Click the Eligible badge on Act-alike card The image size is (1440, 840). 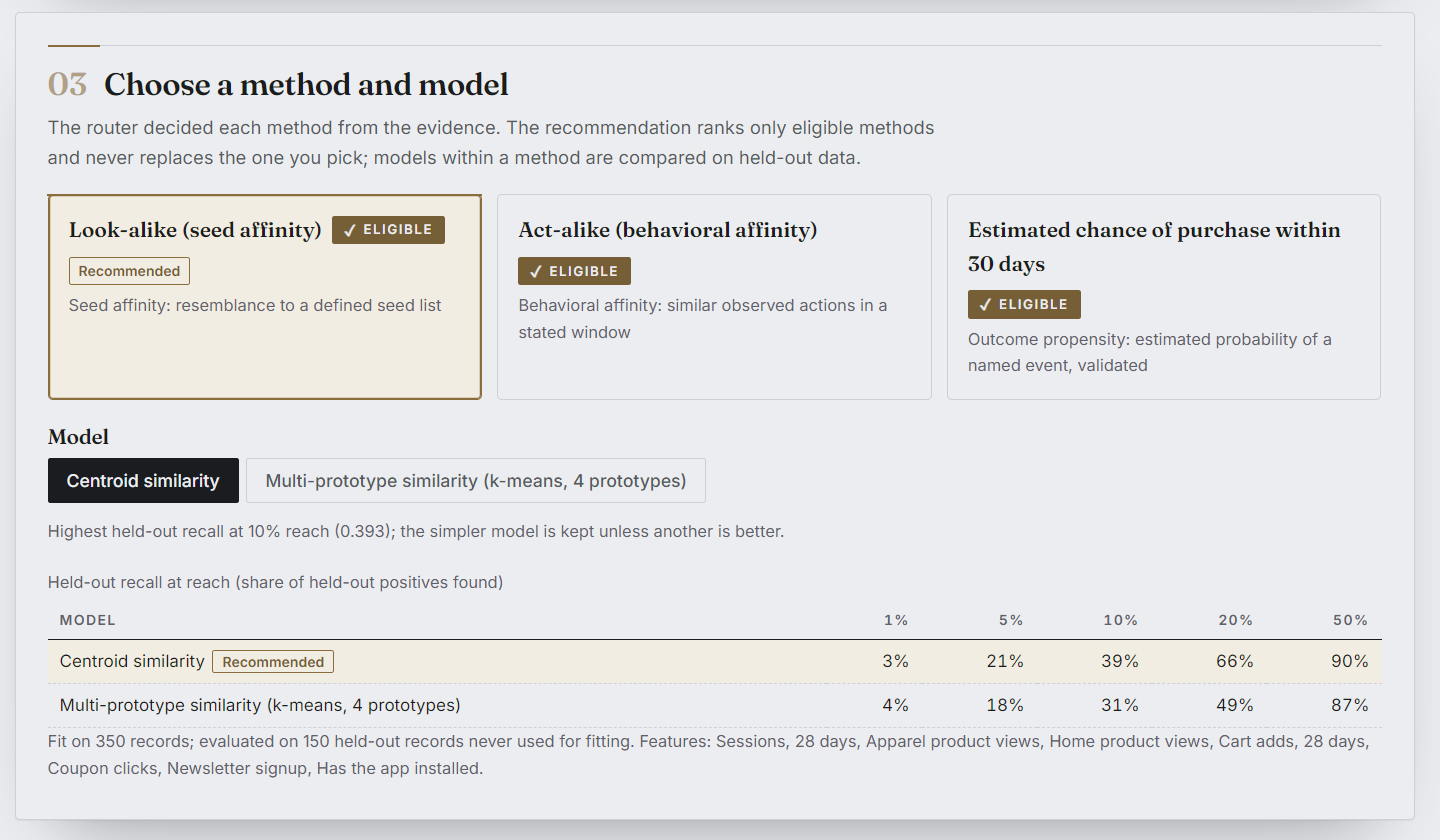tap(574, 271)
